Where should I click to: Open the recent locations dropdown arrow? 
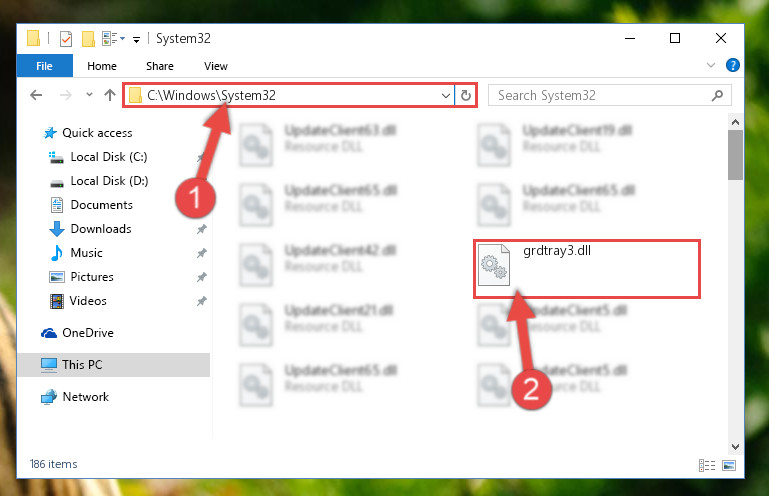pos(89,95)
